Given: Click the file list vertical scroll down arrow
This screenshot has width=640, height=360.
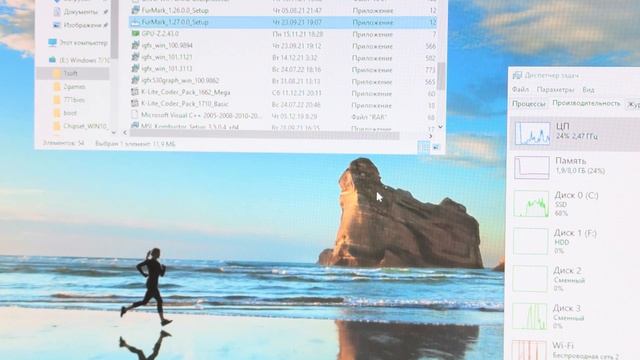Looking at the screenshot, I should click(x=441, y=127).
